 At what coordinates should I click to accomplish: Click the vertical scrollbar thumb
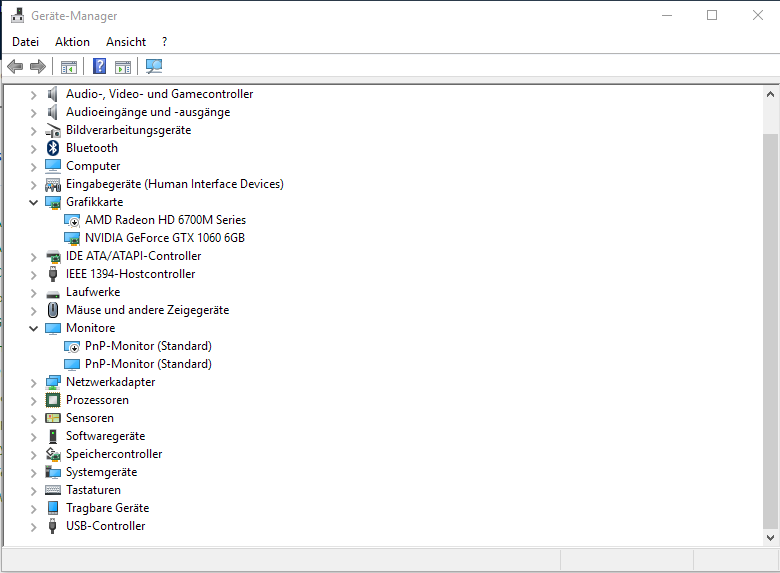point(770,331)
